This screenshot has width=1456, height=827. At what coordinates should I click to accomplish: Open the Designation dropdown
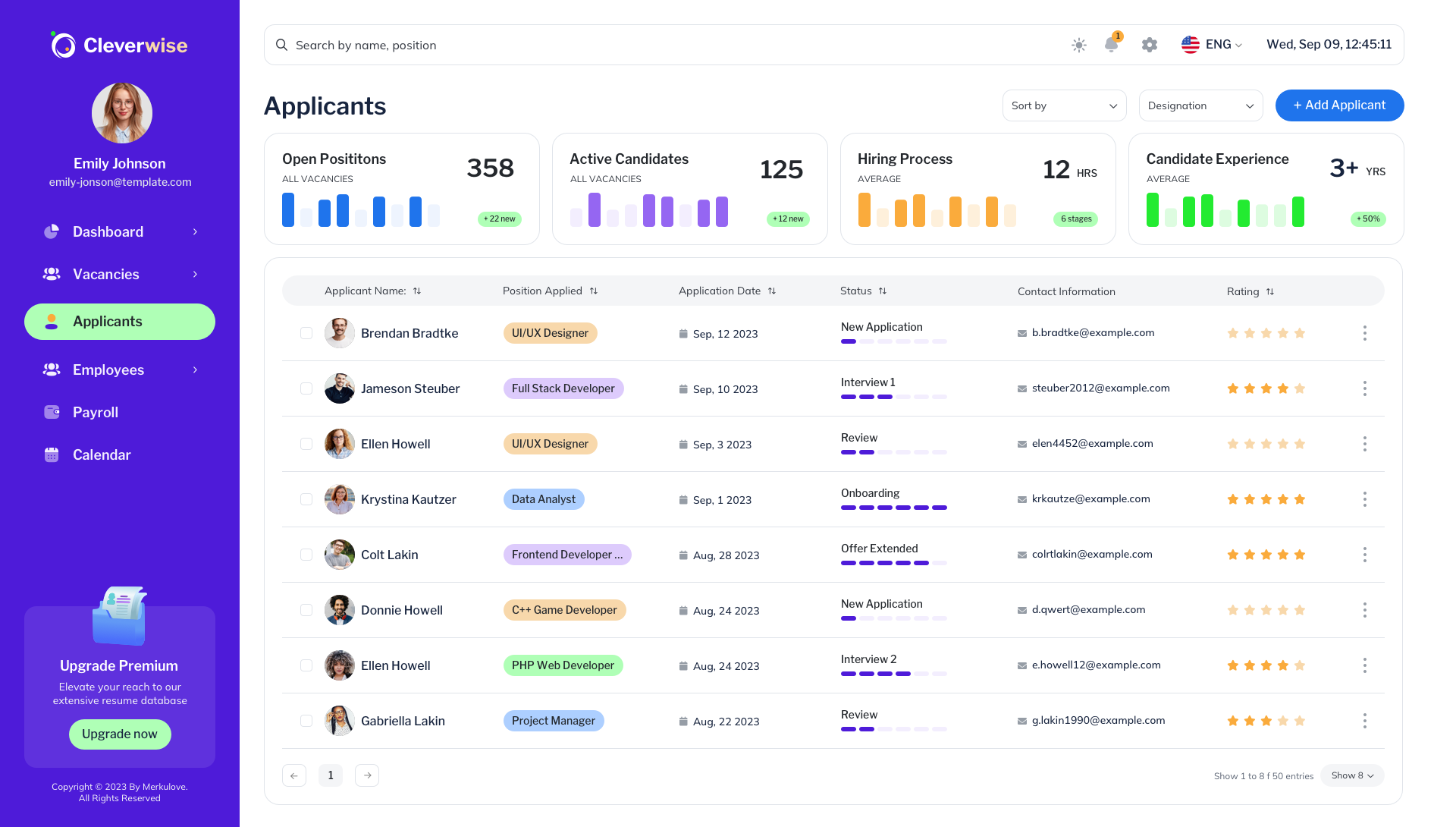click(1200, 105)
